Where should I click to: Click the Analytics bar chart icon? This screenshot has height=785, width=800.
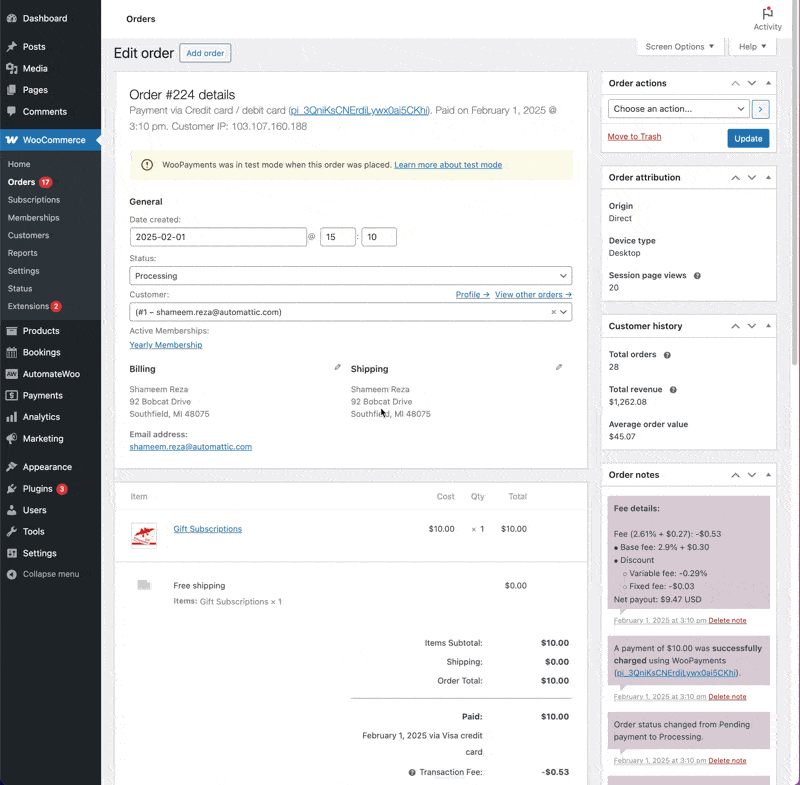[12, 417]
